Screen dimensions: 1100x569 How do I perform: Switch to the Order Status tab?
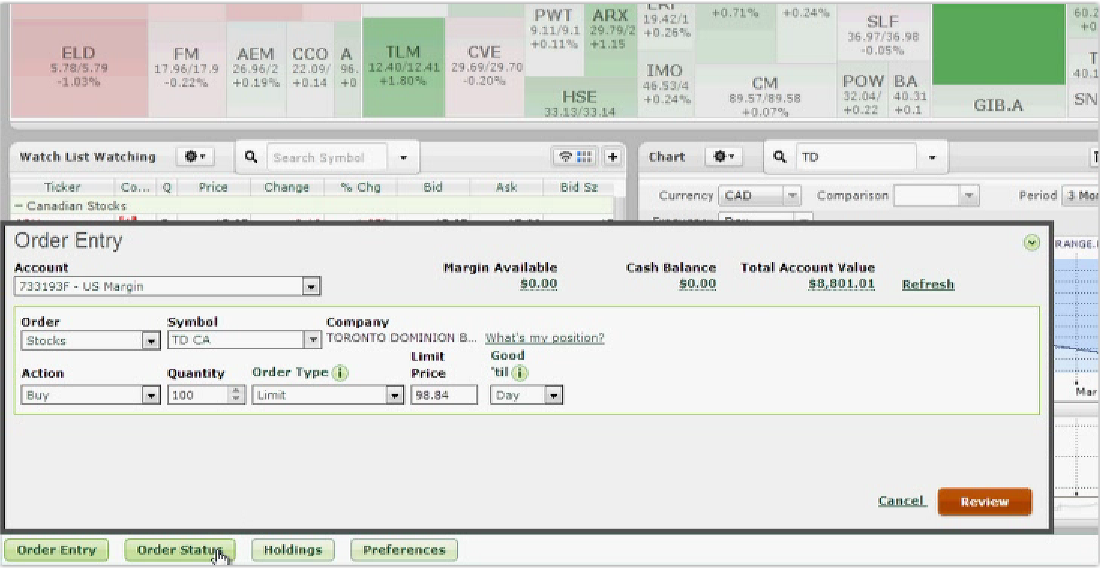click(180, 550)
